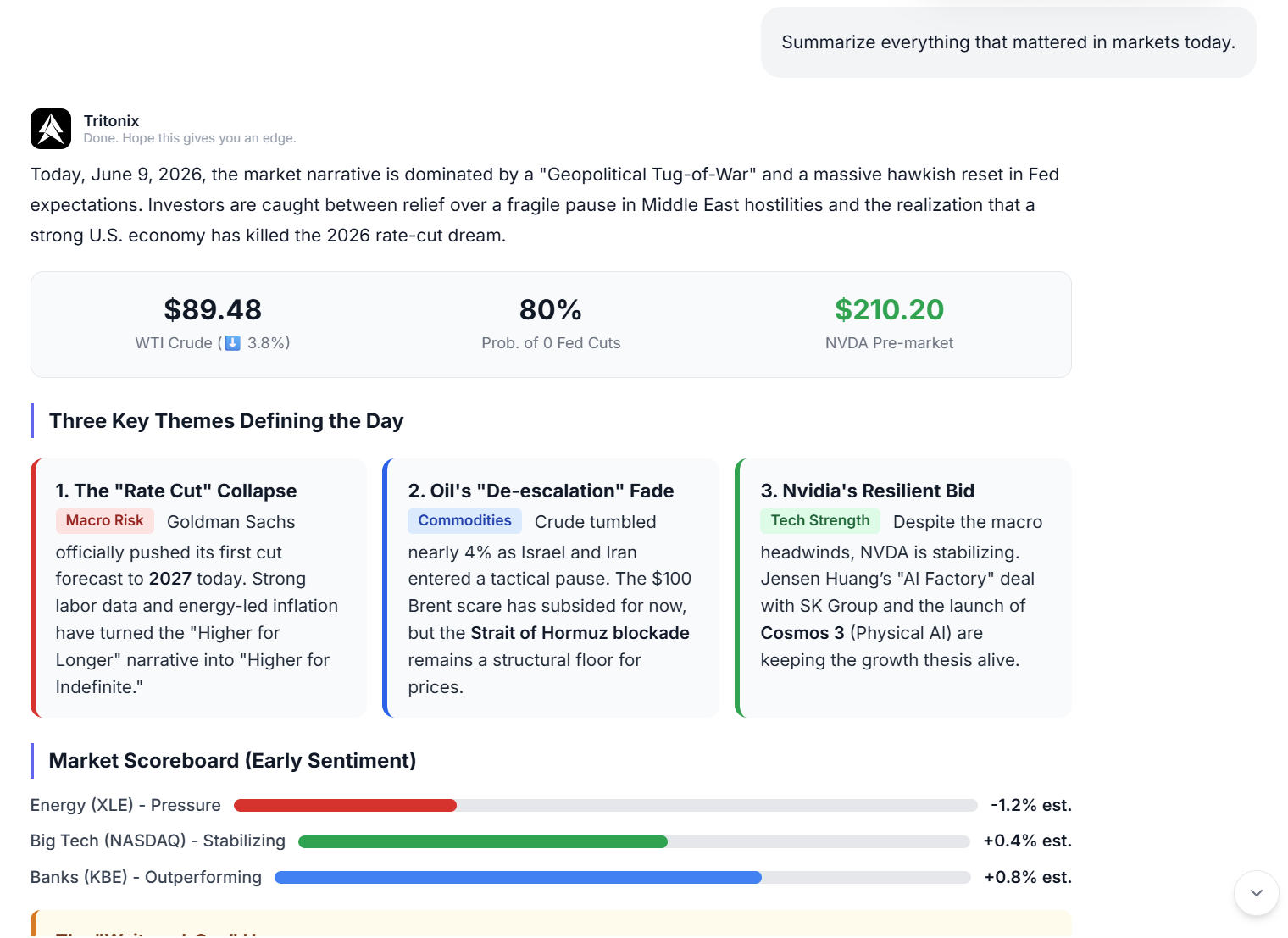
Task: Click the '+0.8% est.' value
Action: point(1028,877)
